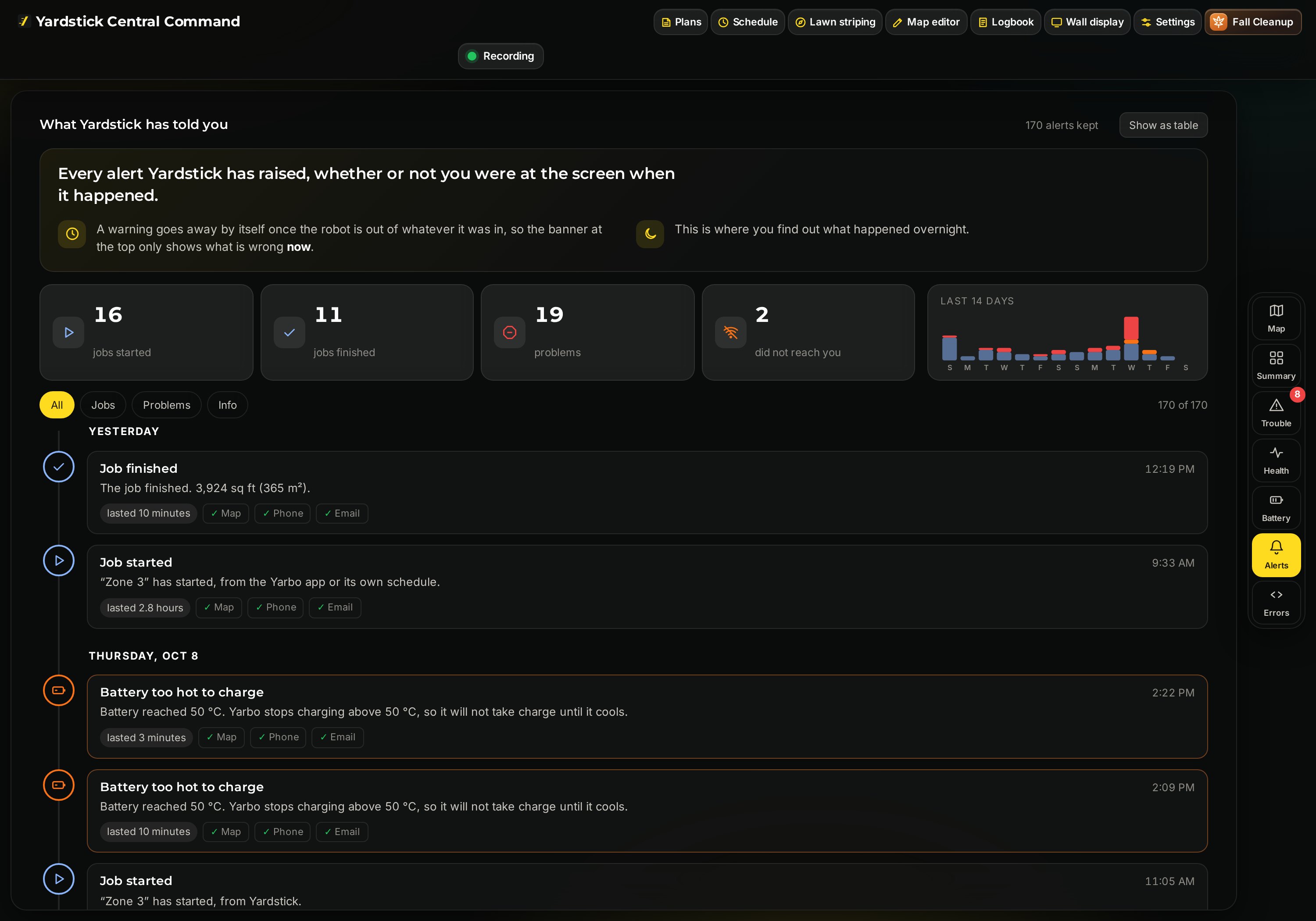This screenshot has width=1316, height=921.
Task: Click the moon icon beside overnight note
Action: (x=650, y=234)
